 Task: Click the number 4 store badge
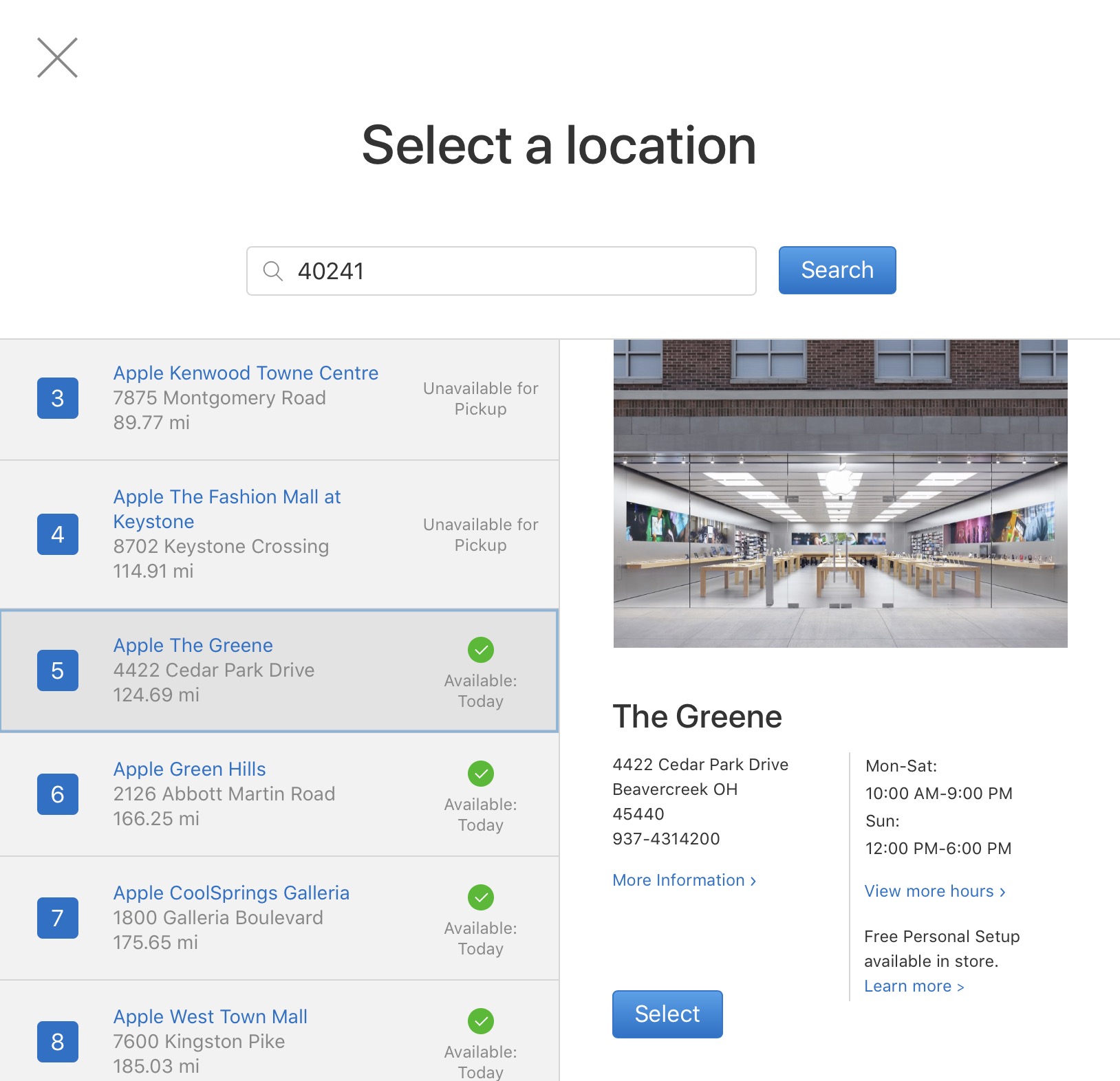point(58,534)
